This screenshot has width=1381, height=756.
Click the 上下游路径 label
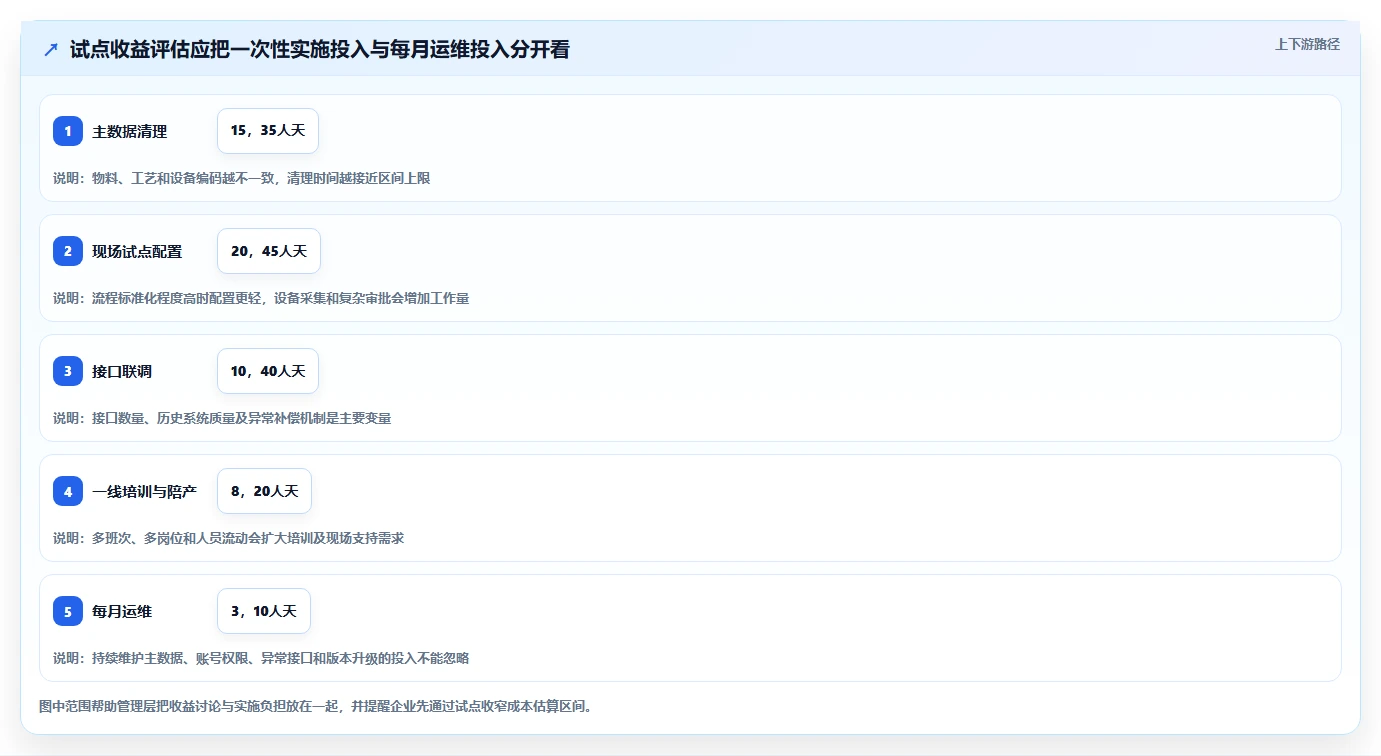tap(1307, 44)
